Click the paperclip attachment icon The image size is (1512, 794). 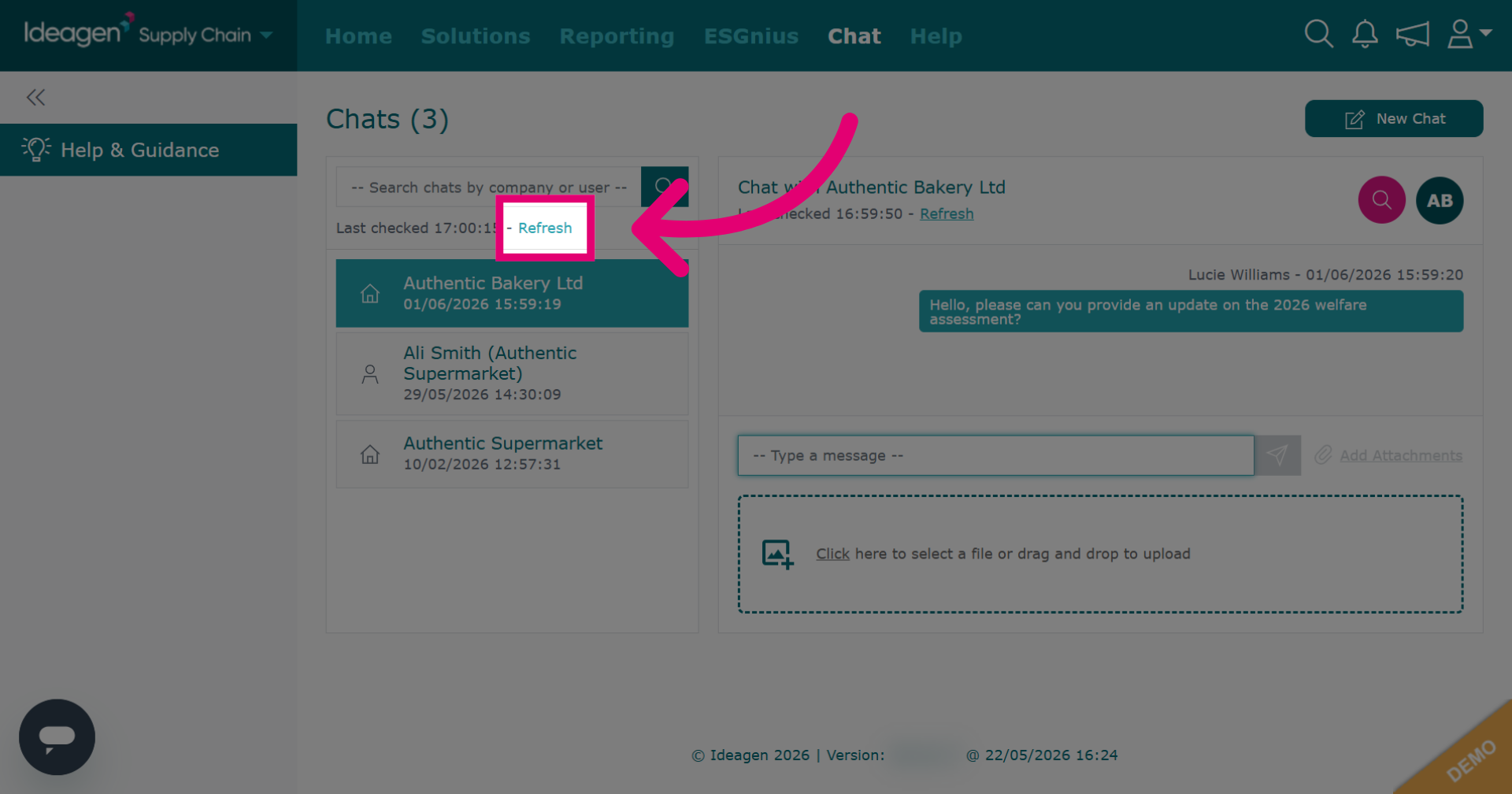tap(1323, 455)
